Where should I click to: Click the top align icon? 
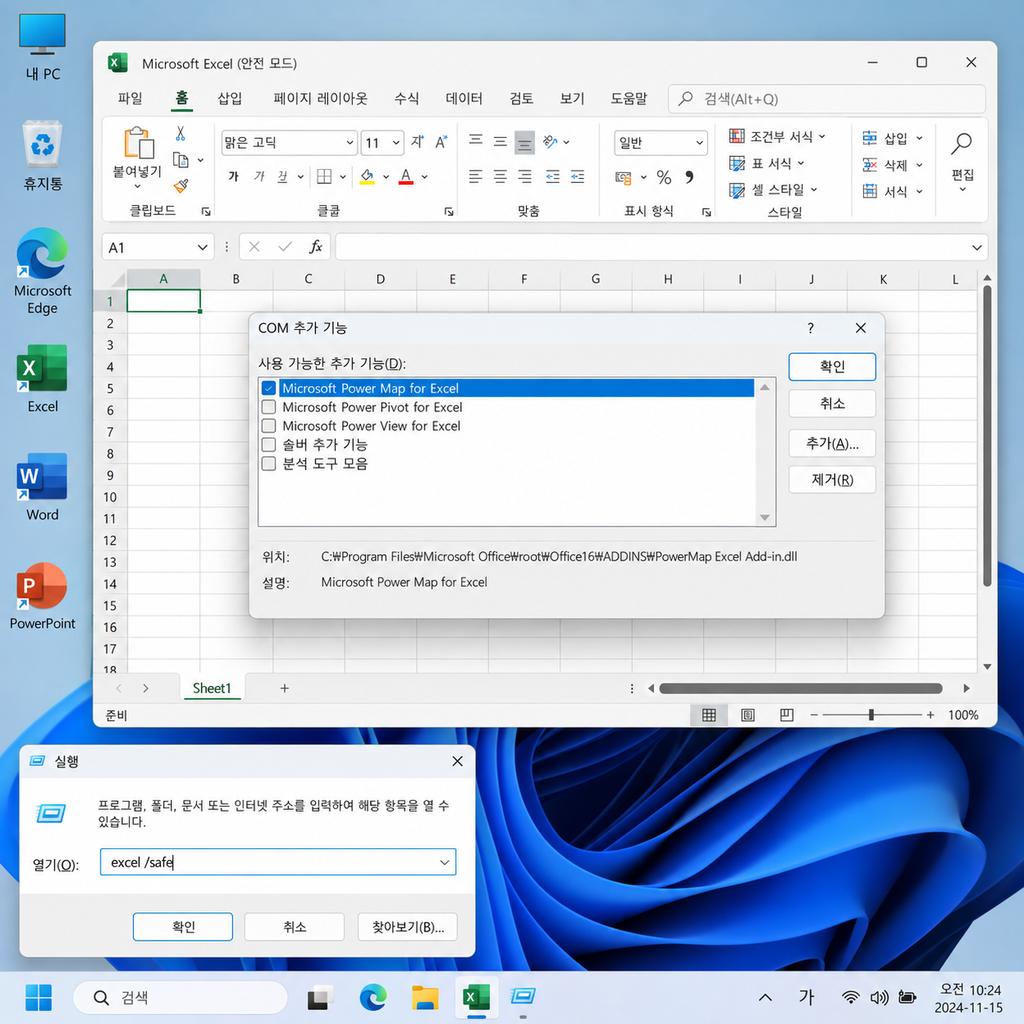(476, 141)
